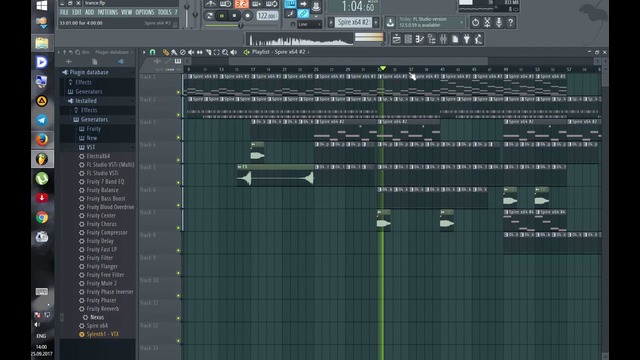This screenshot has height=360, width=640.
Task: Toggle pattern/song mode switch
Action: click(210, 16)
